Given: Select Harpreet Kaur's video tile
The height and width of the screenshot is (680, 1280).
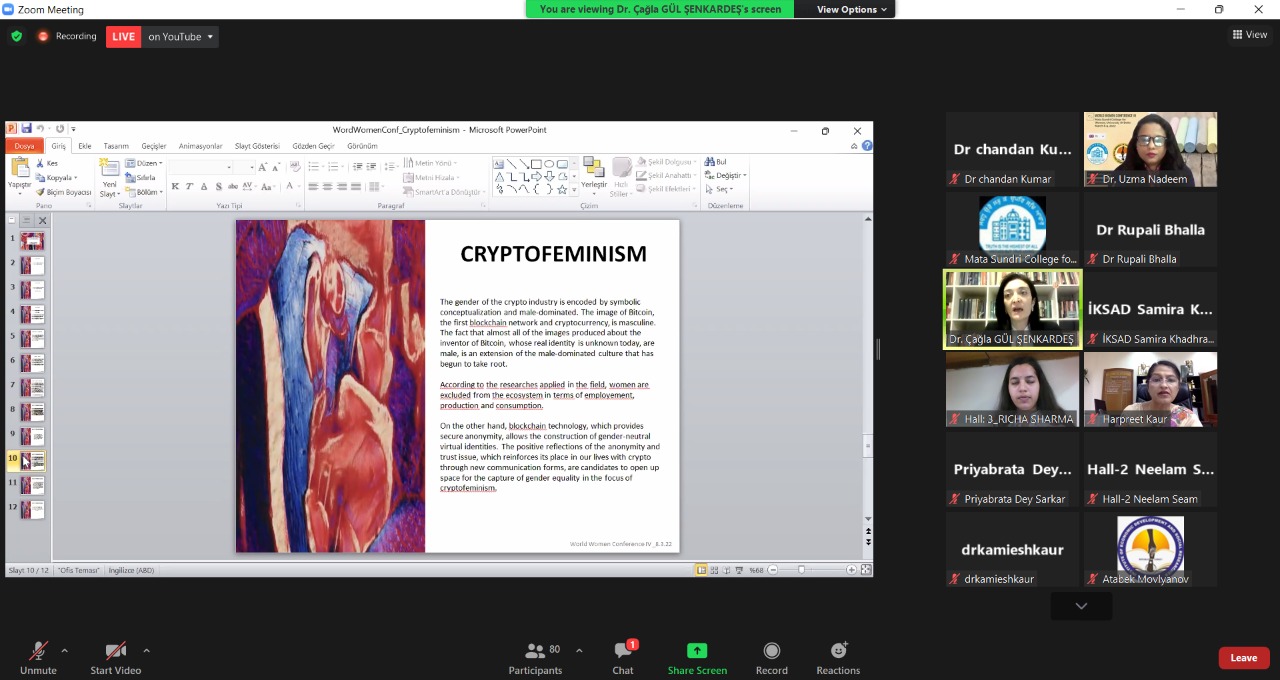Looking at the screenshot, I should (x=1150, y=389).
